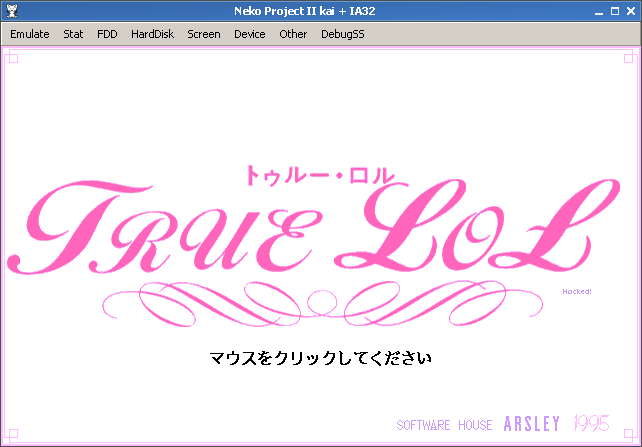Click the 1995 year text
The width and height of the screenshot is (642, 447).
click(x=591, y=424)
